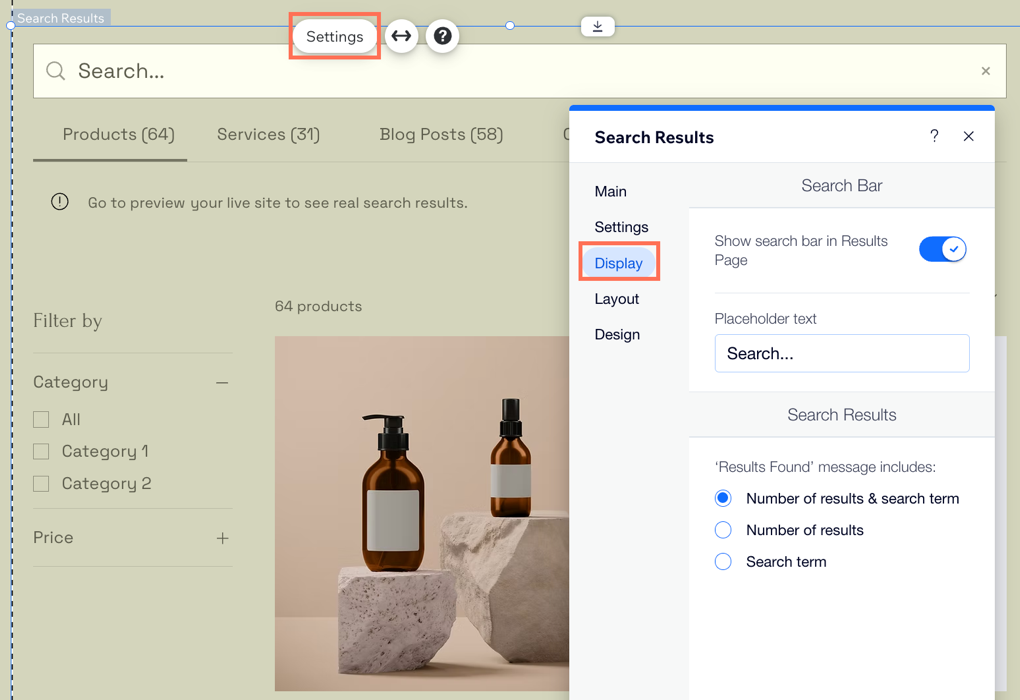Expand the Price filter section
The image size is (1020, 700).
[222, 538]
